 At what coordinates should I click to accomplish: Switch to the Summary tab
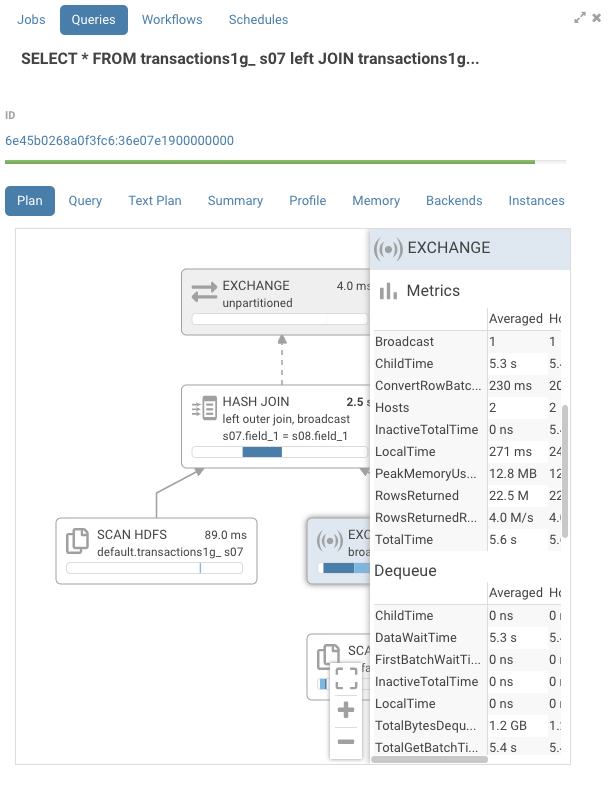click(x=235, y=201)
